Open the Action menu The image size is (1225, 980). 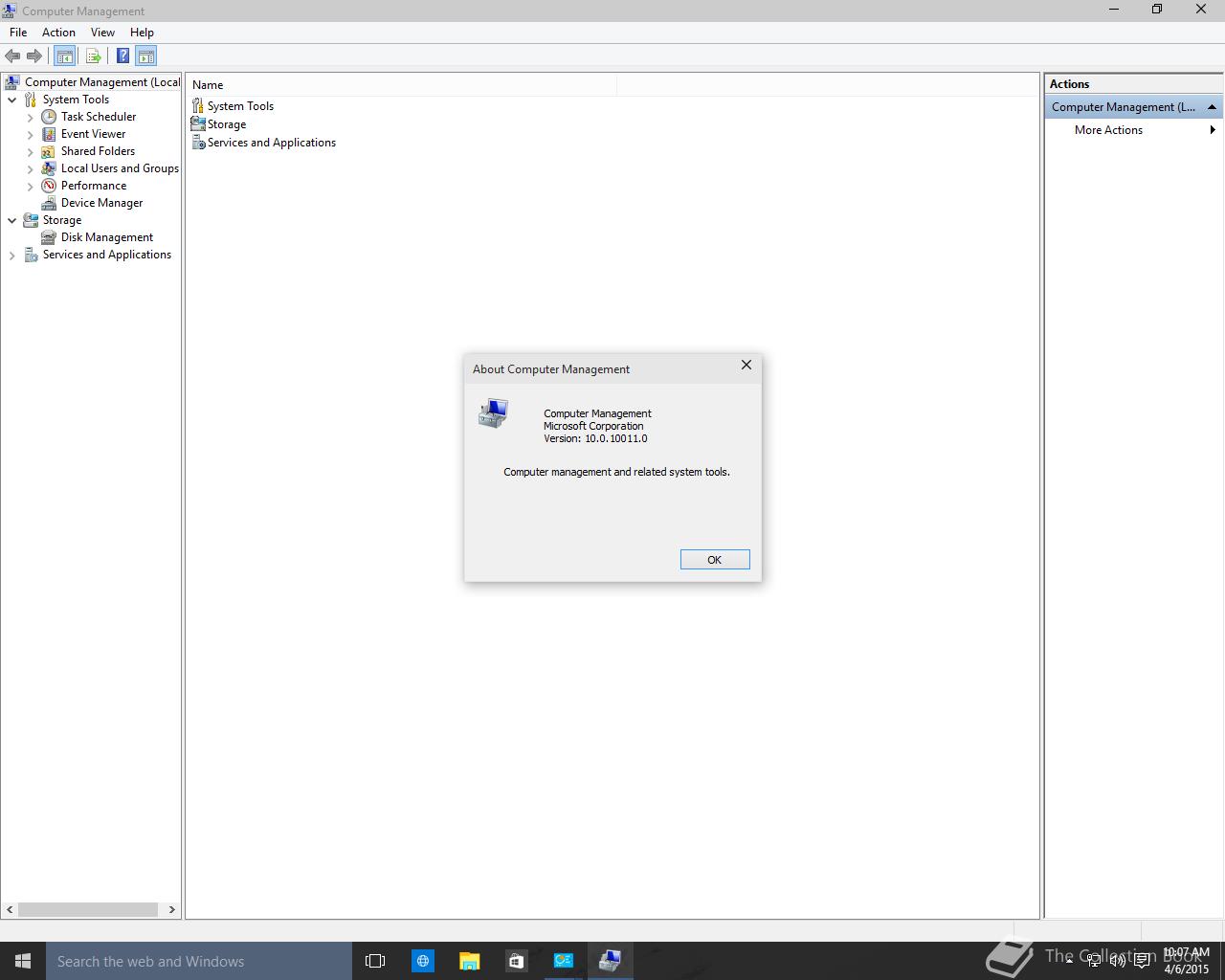coord(58,32)
